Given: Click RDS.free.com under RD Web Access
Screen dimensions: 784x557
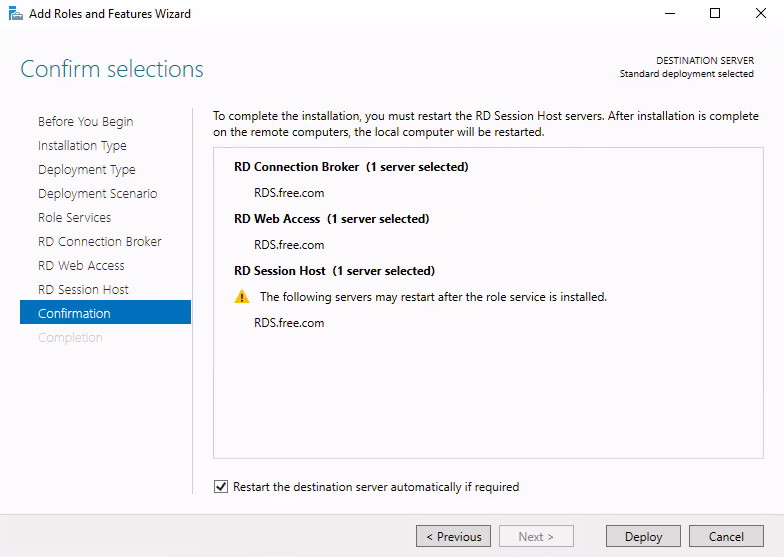Looking at the screenshot, I should 289,244.
